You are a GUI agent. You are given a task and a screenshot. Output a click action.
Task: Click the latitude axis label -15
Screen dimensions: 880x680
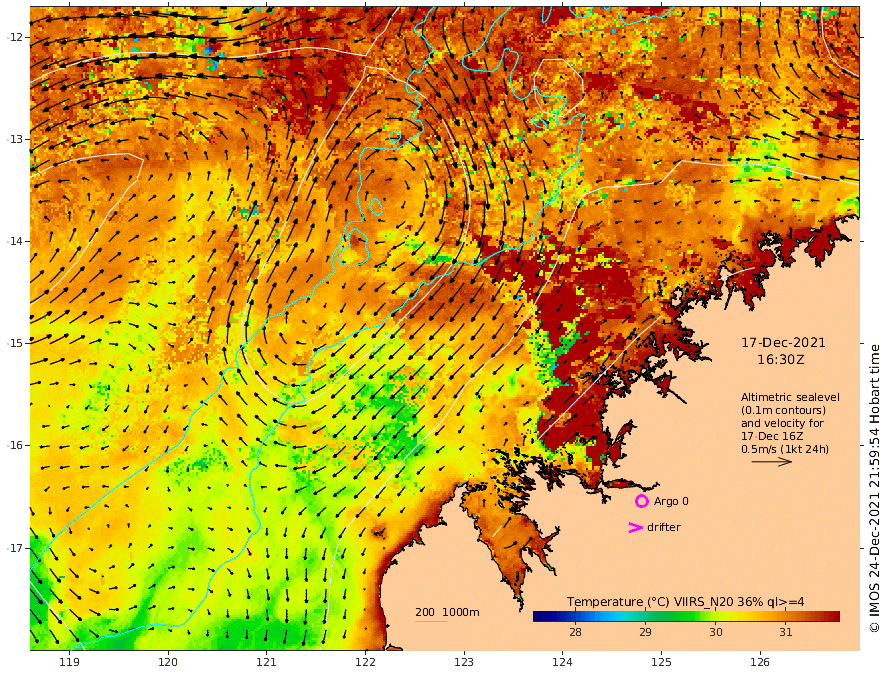click(15, 343)
